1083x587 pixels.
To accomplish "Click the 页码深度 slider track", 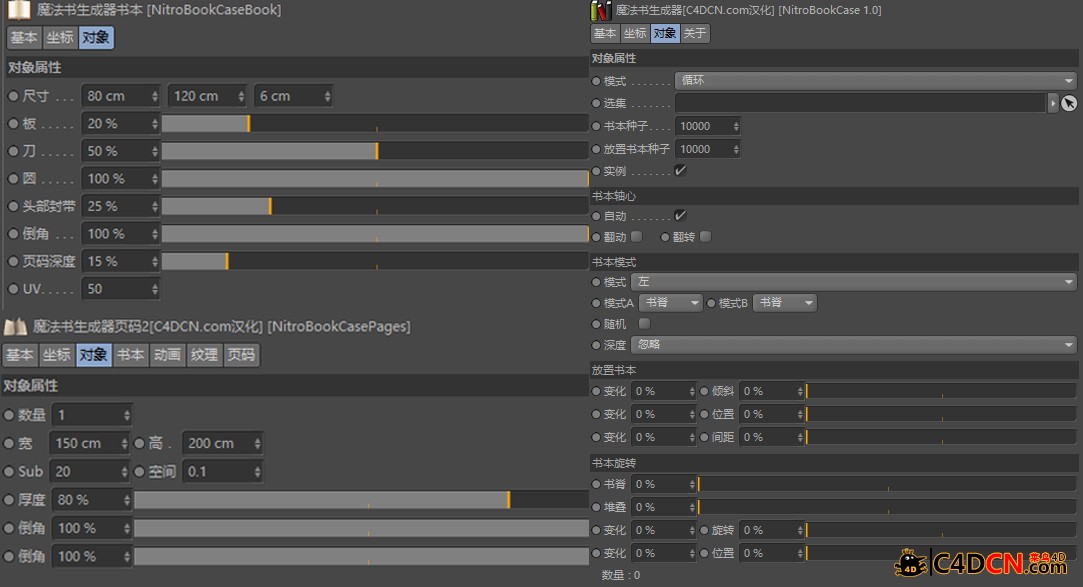I will pyautogui.click(x=375, y=262).
